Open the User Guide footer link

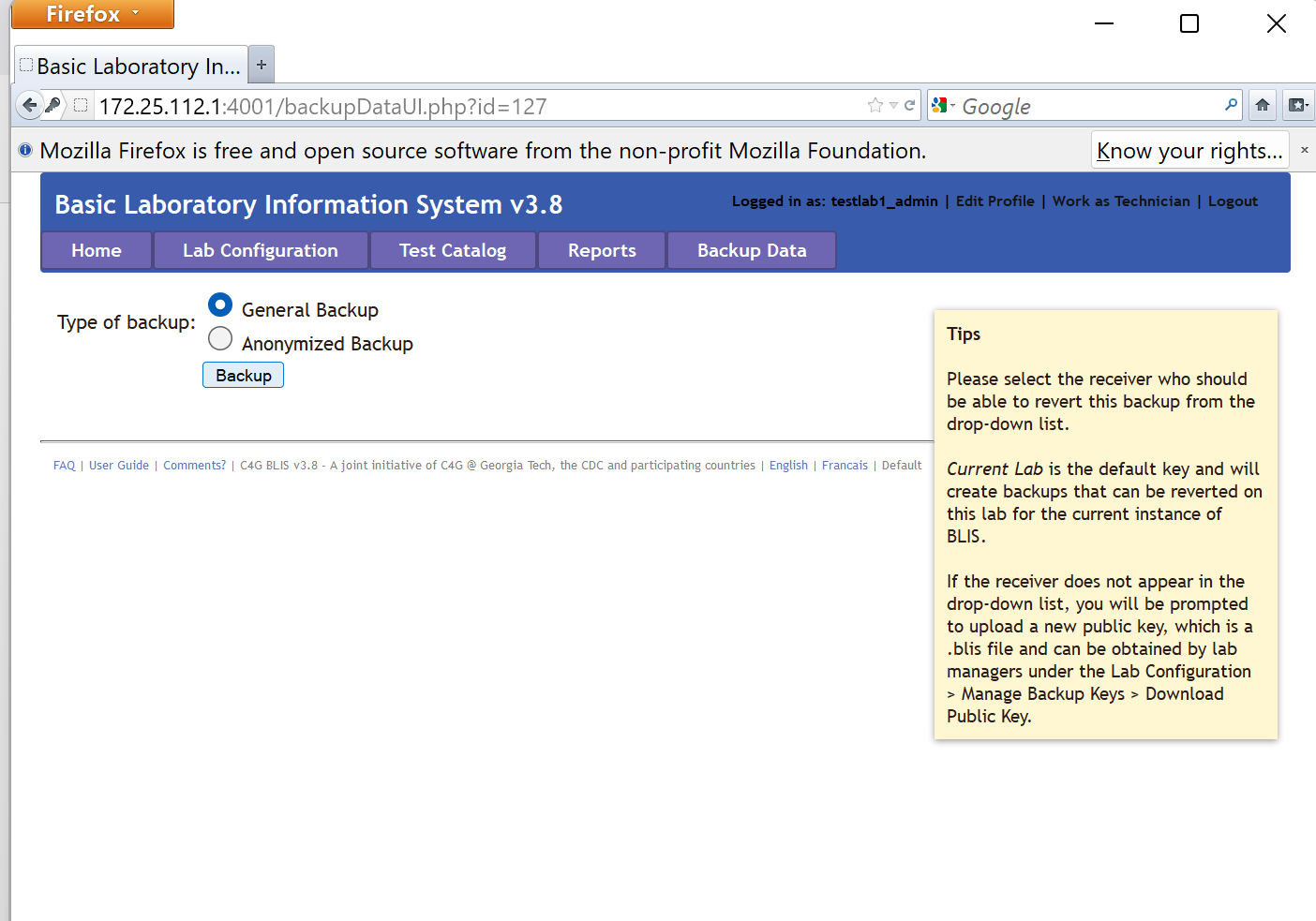point(119,465)
